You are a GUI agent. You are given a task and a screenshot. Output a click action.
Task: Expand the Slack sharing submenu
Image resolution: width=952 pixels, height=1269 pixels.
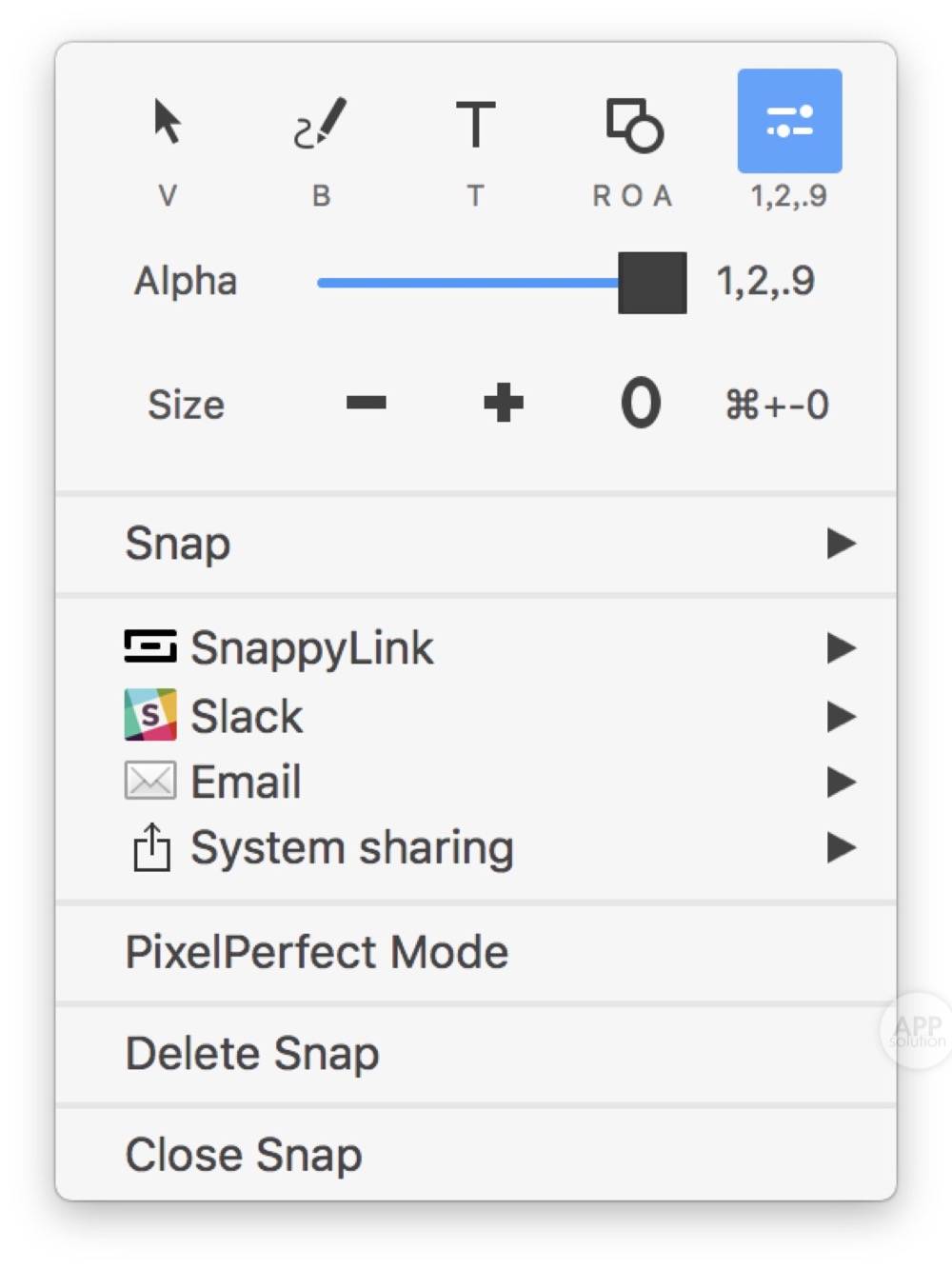843,715
